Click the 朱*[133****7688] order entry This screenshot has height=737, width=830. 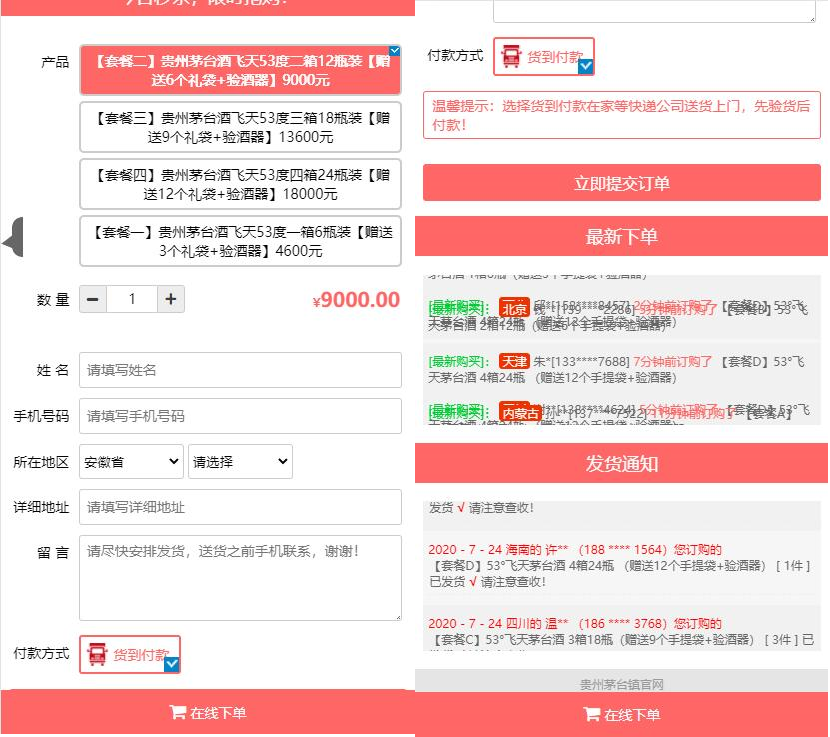[621, 370]
